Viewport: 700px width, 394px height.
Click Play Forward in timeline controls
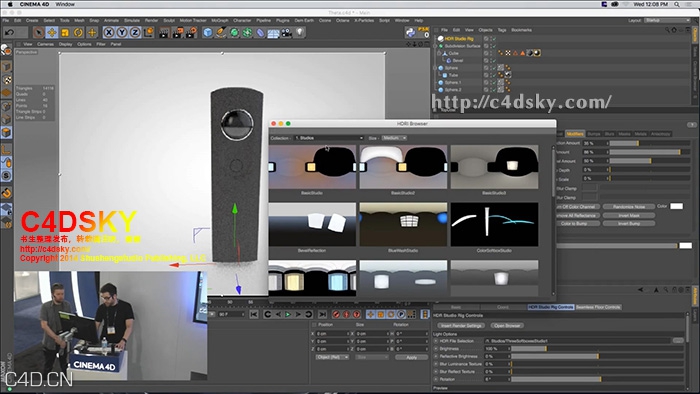(x=288, y=315)
